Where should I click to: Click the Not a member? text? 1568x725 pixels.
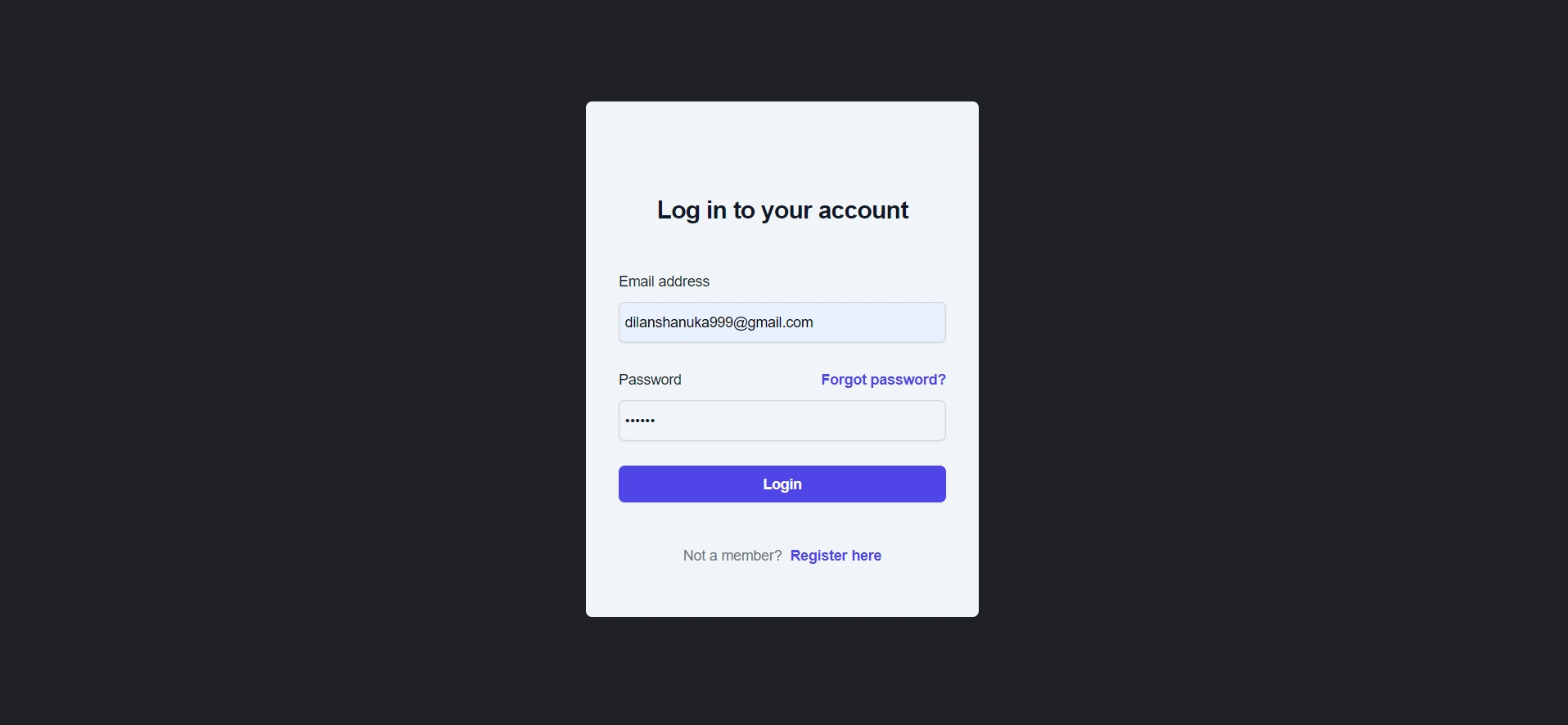click(732, 556)
